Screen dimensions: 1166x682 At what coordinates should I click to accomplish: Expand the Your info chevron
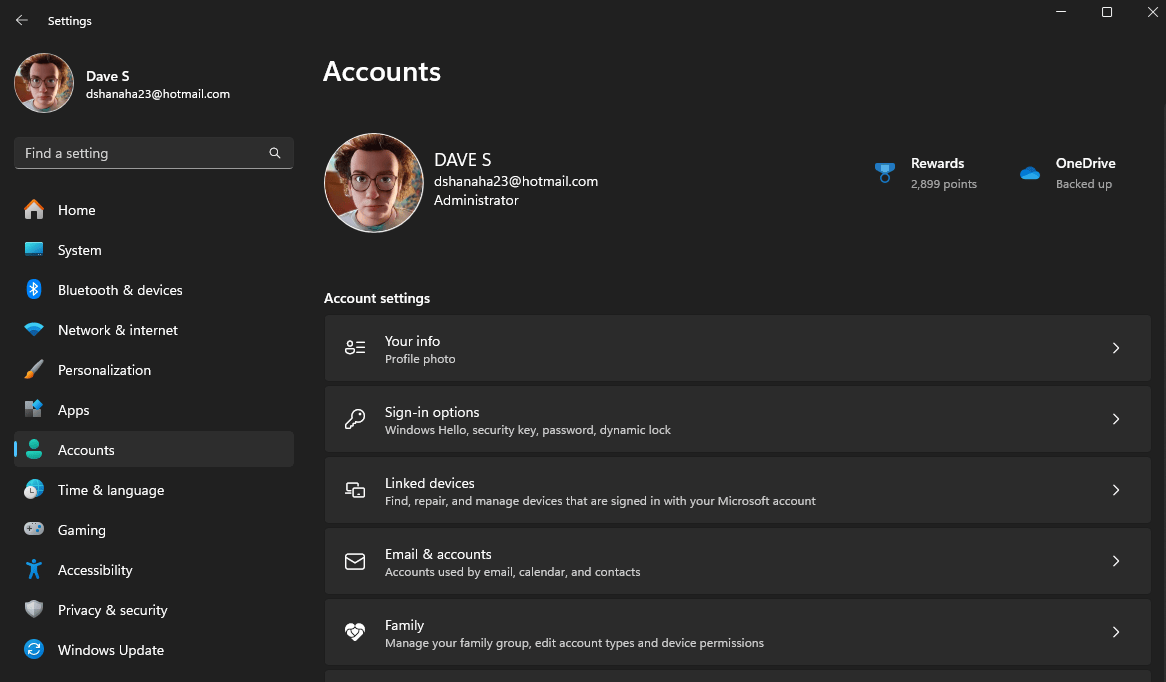pyautogui.click(x=1116, y=348)
